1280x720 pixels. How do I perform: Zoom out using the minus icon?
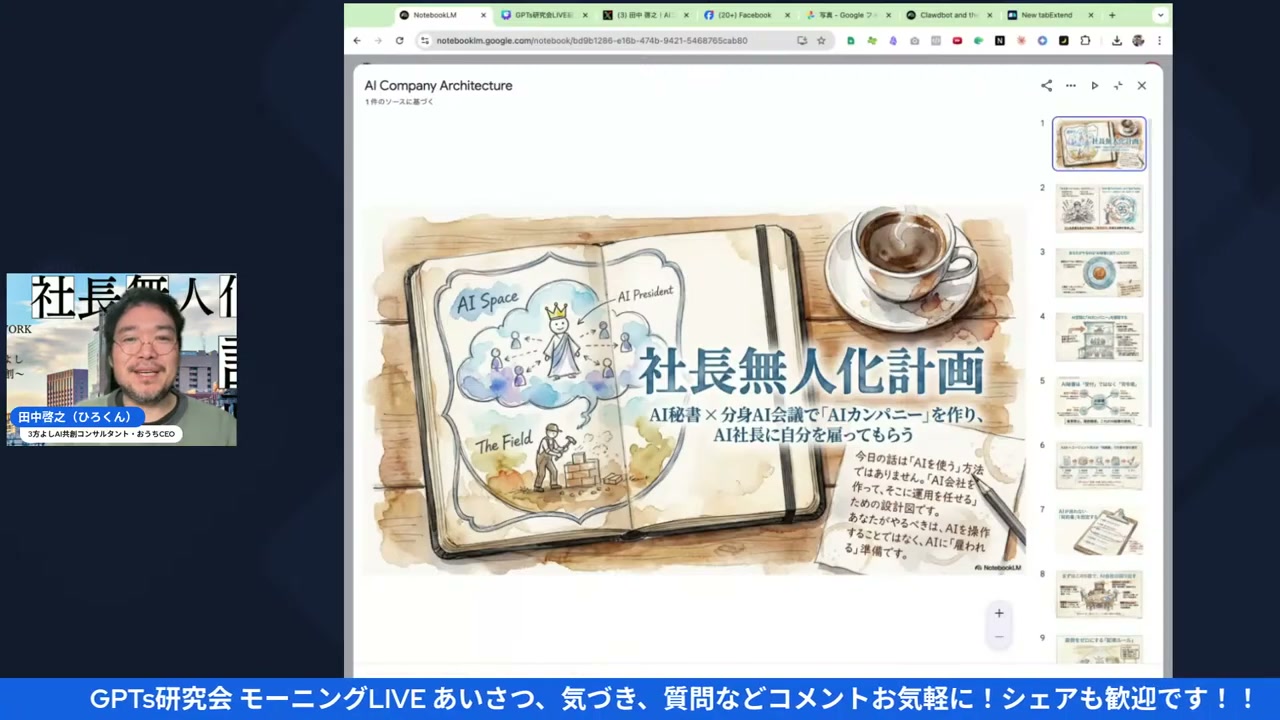[x=998, y=636]
